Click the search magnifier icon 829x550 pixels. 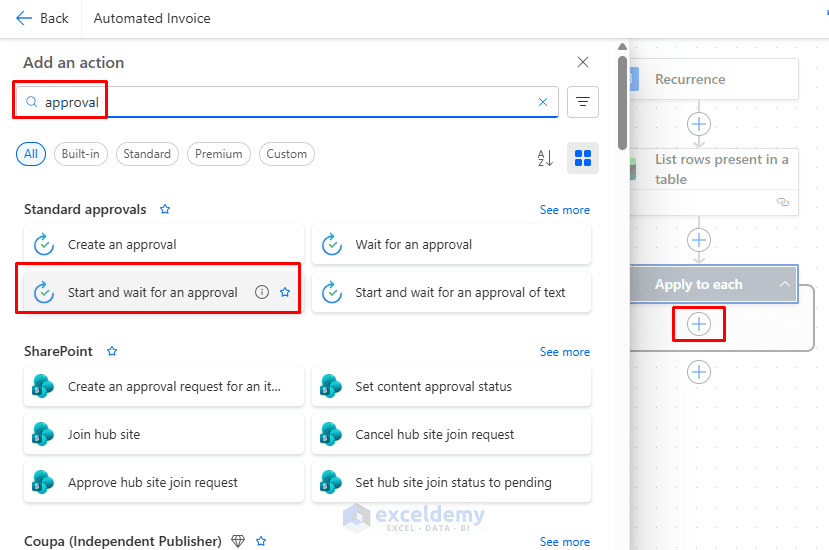point(32,102)
